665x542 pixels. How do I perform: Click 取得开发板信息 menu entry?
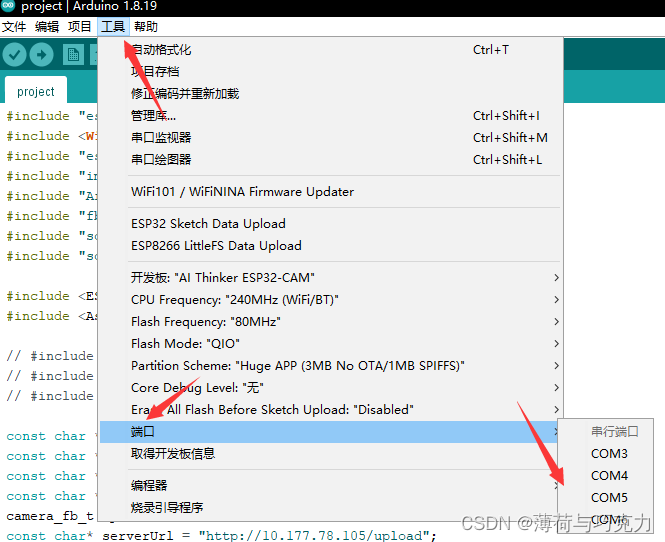tap(330, 454)
